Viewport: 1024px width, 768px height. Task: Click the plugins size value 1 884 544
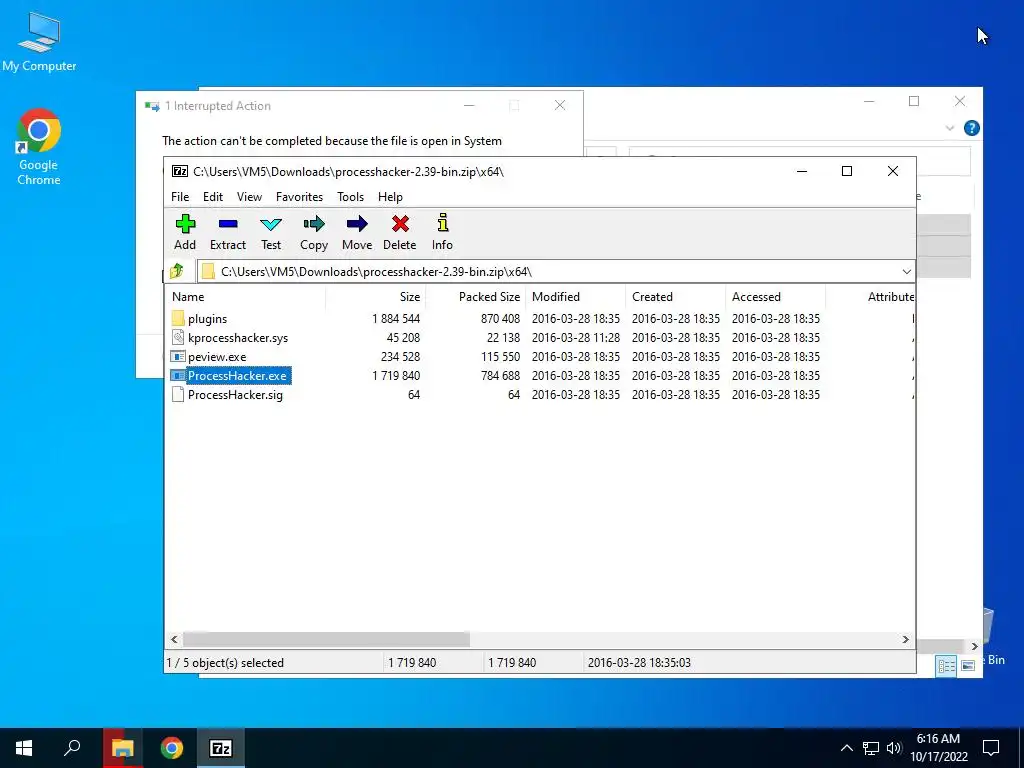[x=396, y=319]
